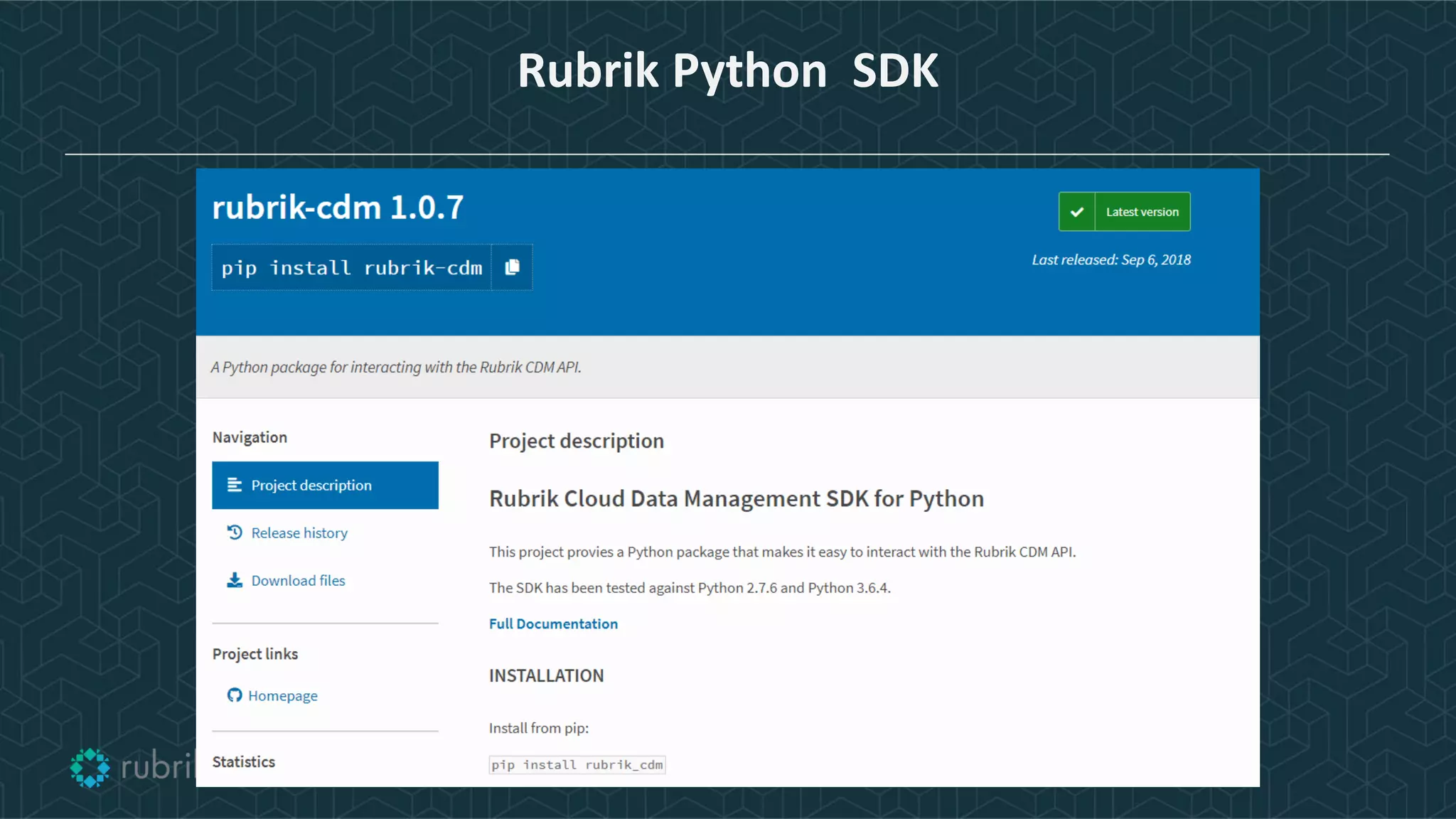Click the copy to clipboard icon
This screenshot has width=1456, height=819.
(x=512, y=267)
